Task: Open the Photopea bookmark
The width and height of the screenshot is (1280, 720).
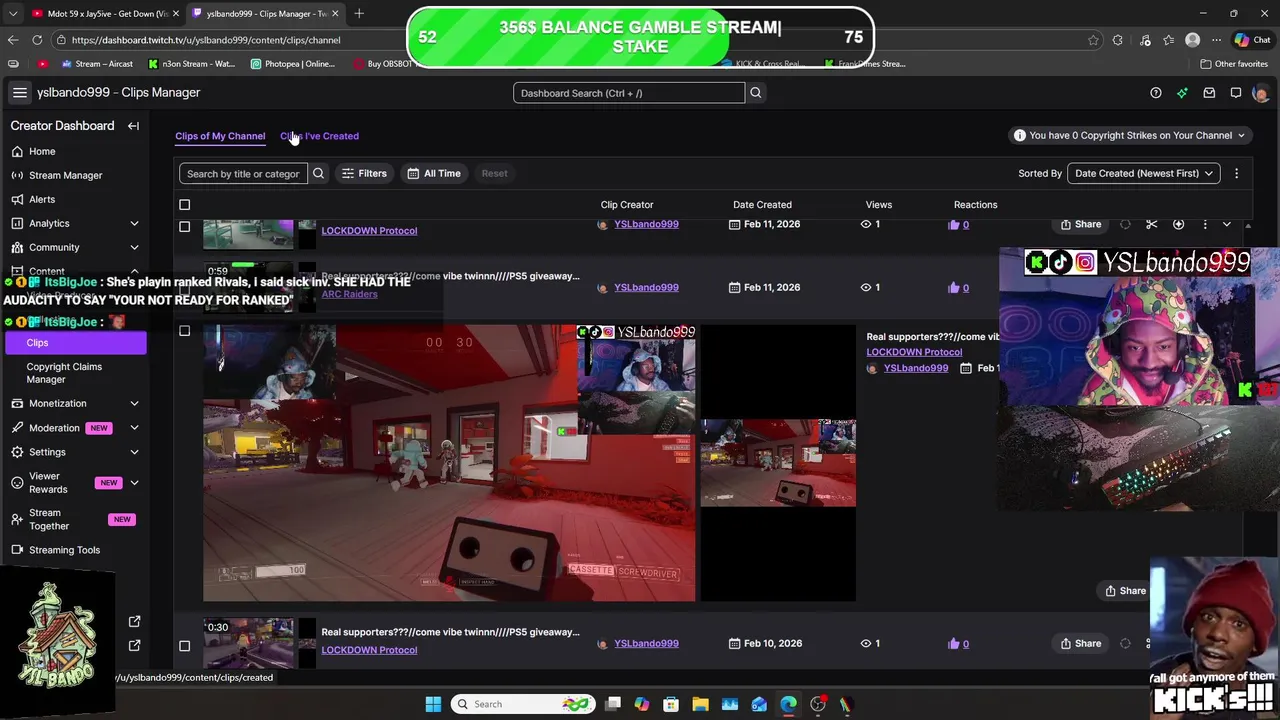Action: click(293, 64)
